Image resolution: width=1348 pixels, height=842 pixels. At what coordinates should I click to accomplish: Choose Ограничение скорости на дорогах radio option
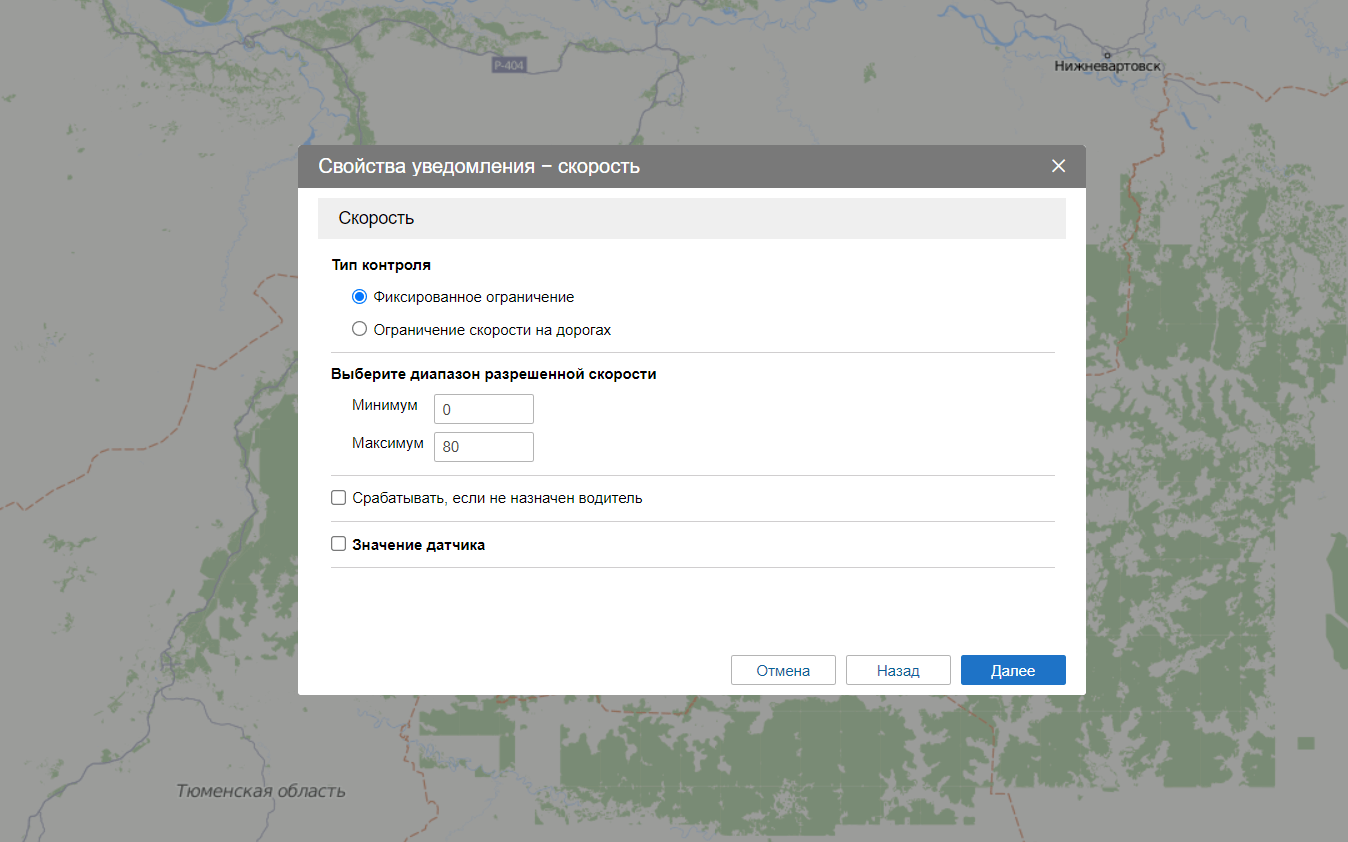click(x=360, y=329)
